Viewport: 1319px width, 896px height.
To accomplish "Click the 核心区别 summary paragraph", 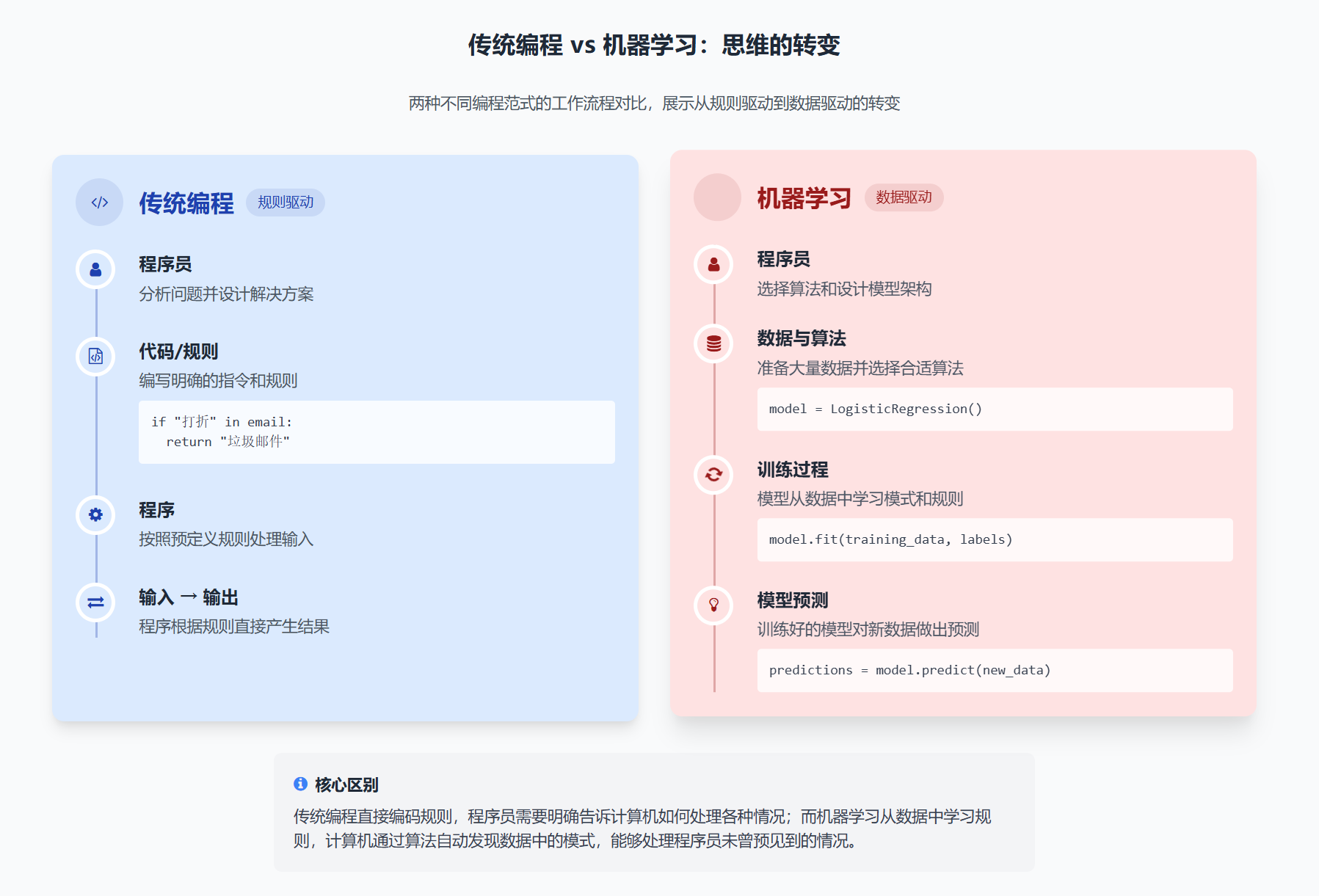I will tap(643, 828).
